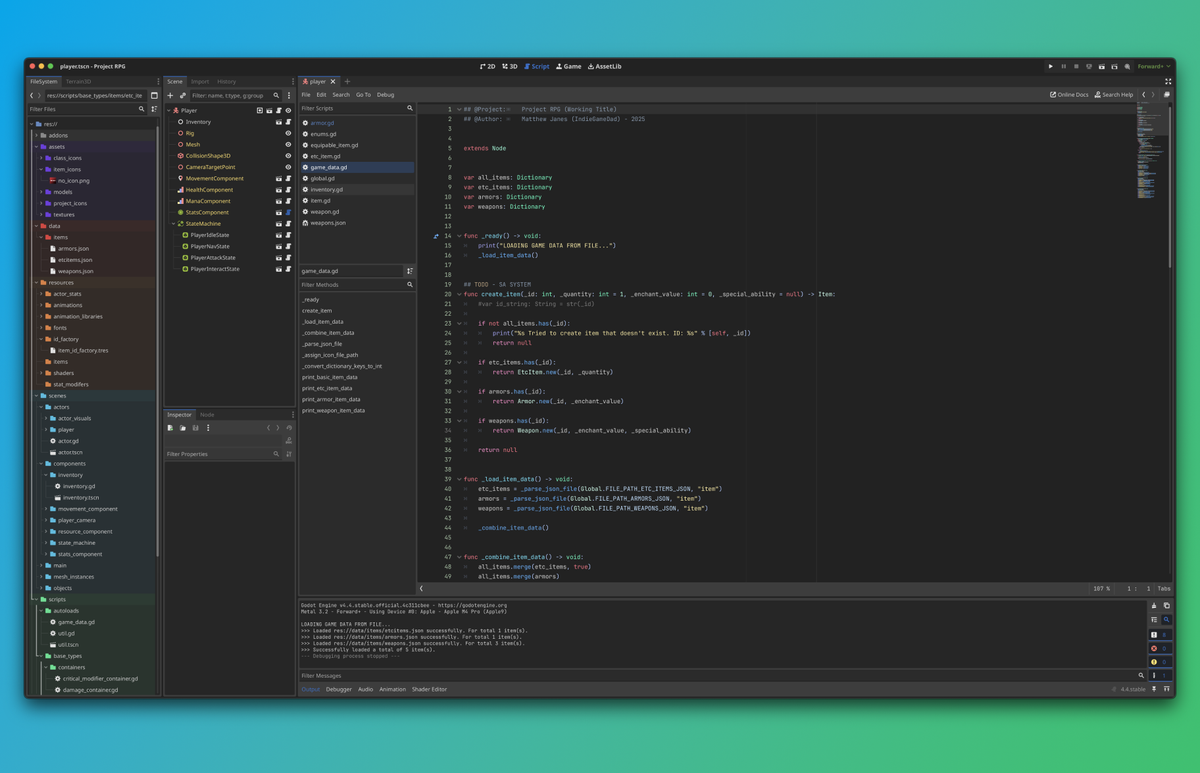Toggle the output search bar icon
The height and width of the screenshot is (773, 1200).
click(1167, 620)
